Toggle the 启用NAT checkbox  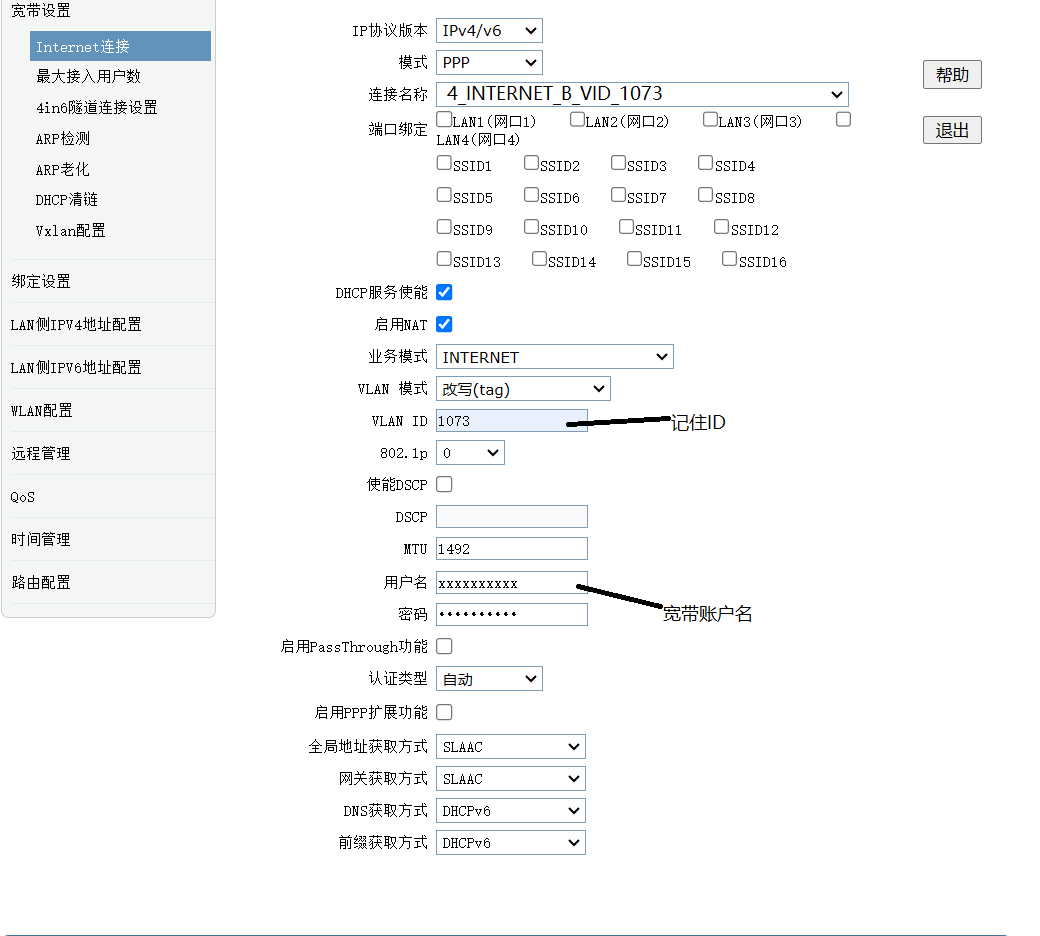click(444, 324)
